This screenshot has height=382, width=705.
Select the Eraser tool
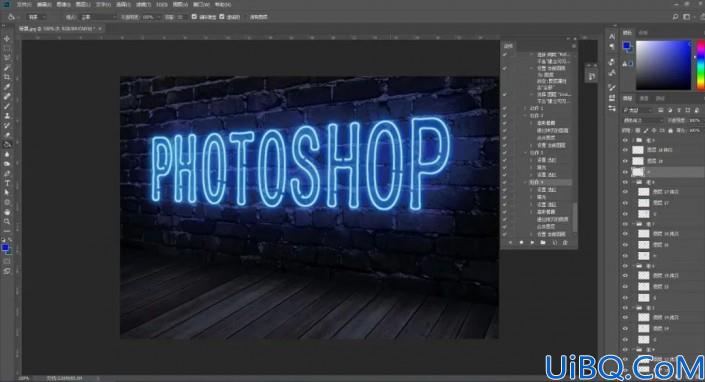[x=7, y=135]
